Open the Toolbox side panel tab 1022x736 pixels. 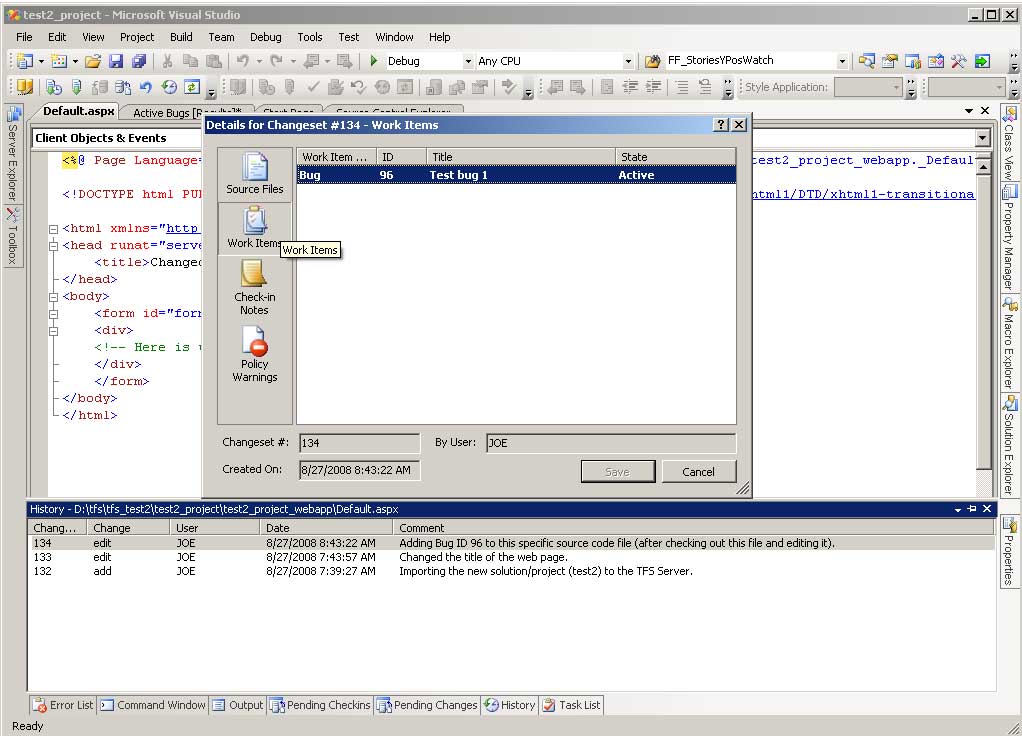tap(13, 237)
